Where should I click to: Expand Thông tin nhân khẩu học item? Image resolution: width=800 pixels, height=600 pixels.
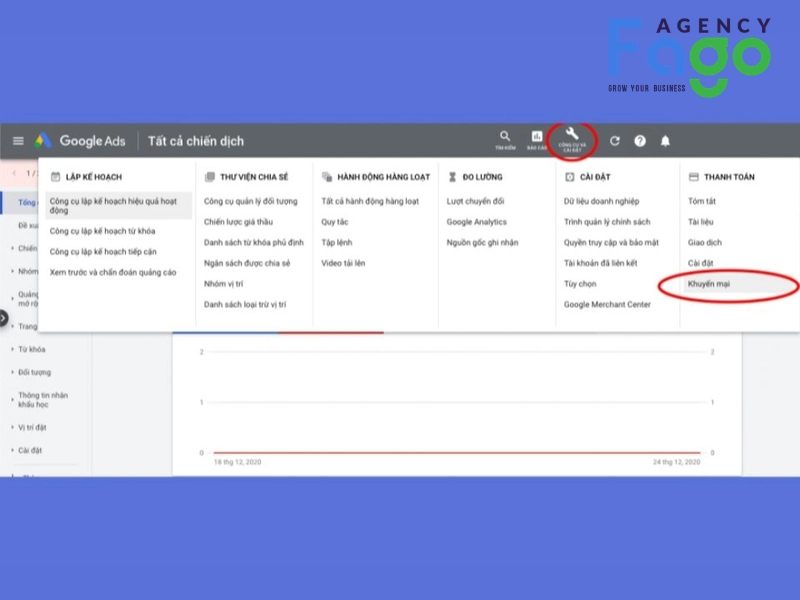[x=42, y=399]
